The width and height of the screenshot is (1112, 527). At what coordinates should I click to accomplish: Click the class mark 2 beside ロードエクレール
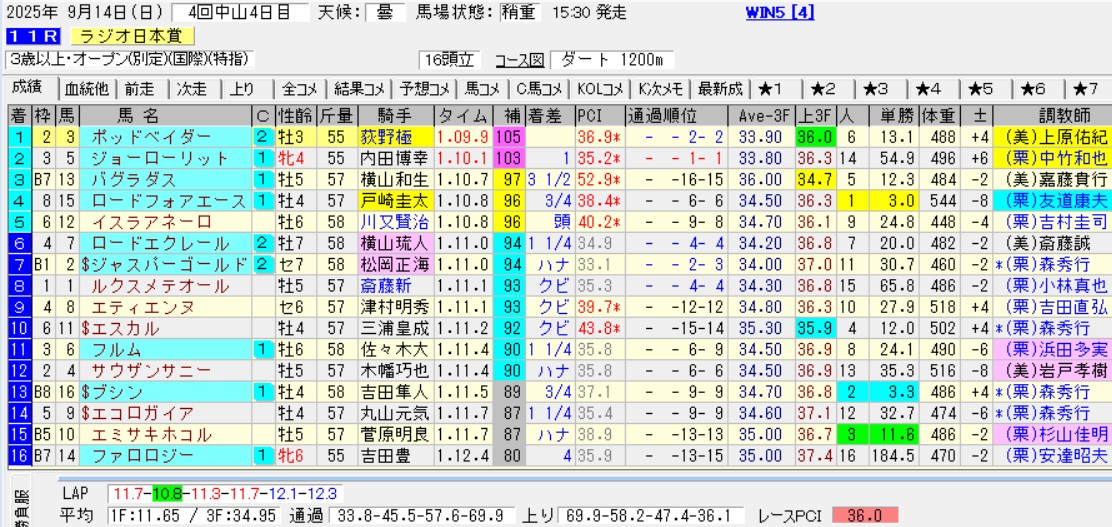point(262,242)
